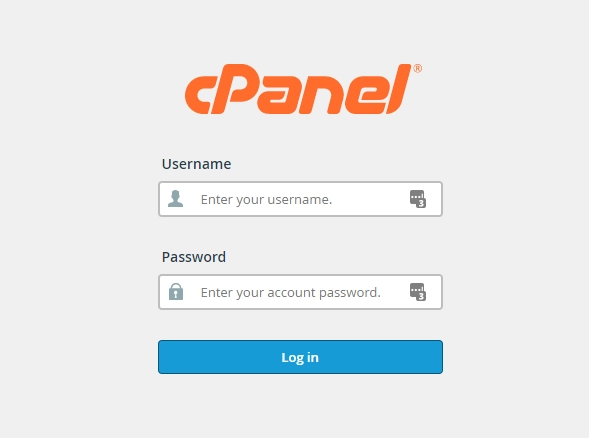Screen dimensions: 589x438
Task: Open password manager icon in Username field
Action: click(418, 199)
